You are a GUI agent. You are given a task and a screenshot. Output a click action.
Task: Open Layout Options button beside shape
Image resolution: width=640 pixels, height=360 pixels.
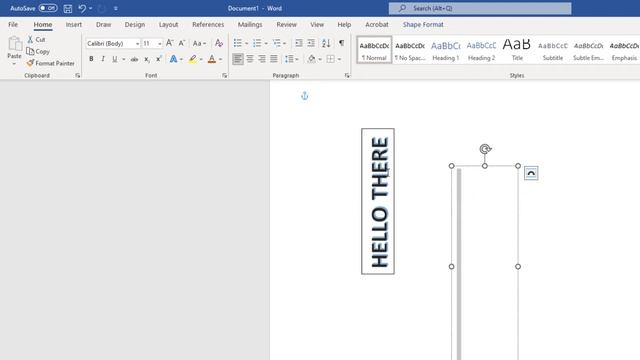(531, 173)
